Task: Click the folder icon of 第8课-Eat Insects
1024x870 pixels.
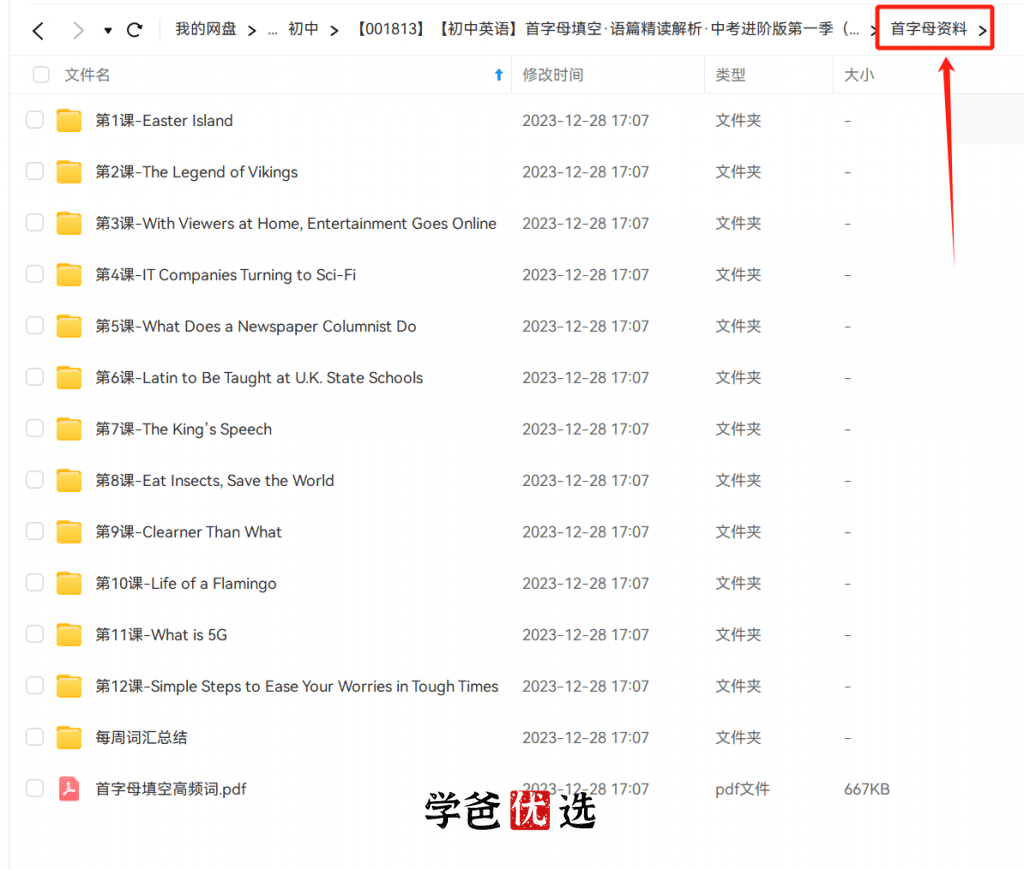Action: click(x=69, y=480)
